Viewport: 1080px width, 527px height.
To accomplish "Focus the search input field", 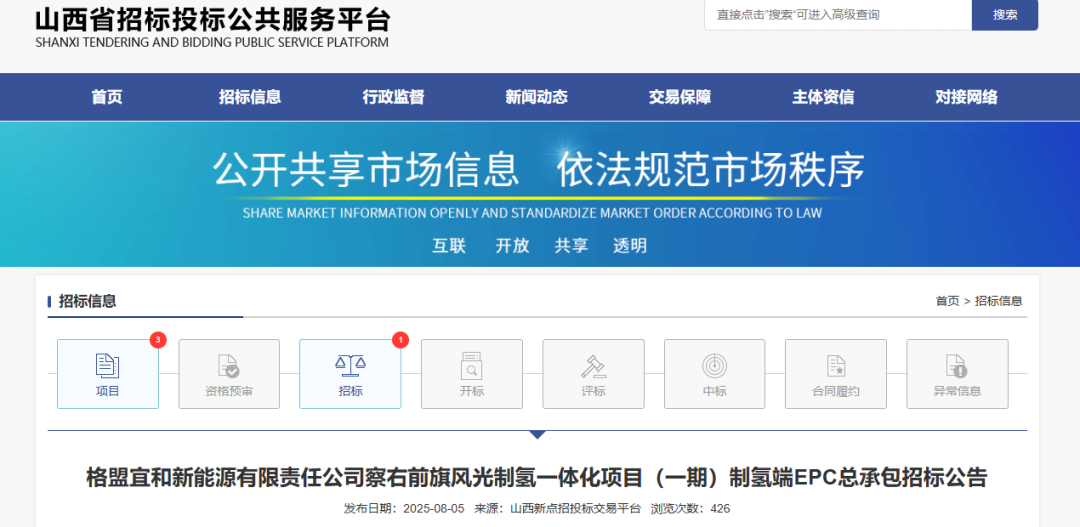I will pos(838,14).
